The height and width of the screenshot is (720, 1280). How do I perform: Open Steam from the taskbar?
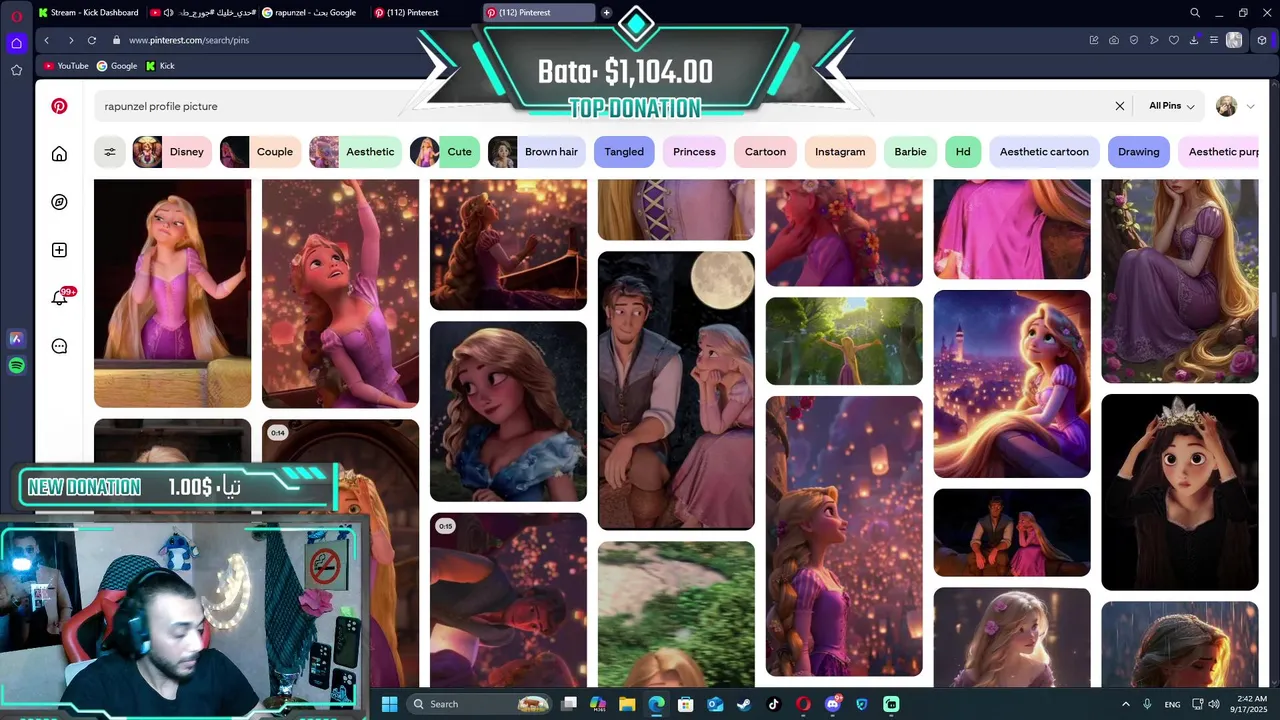pyautogui.click(x=744, y=704)
